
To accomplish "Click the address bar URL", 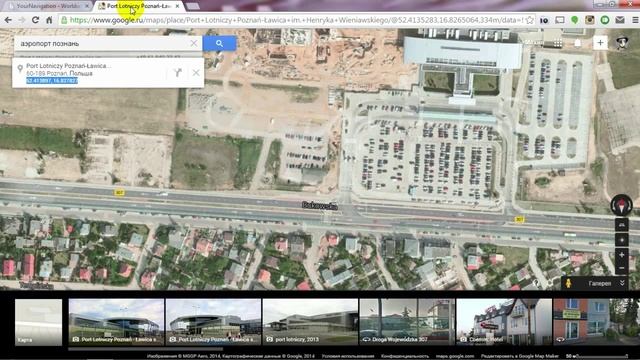I will point(297,20).
